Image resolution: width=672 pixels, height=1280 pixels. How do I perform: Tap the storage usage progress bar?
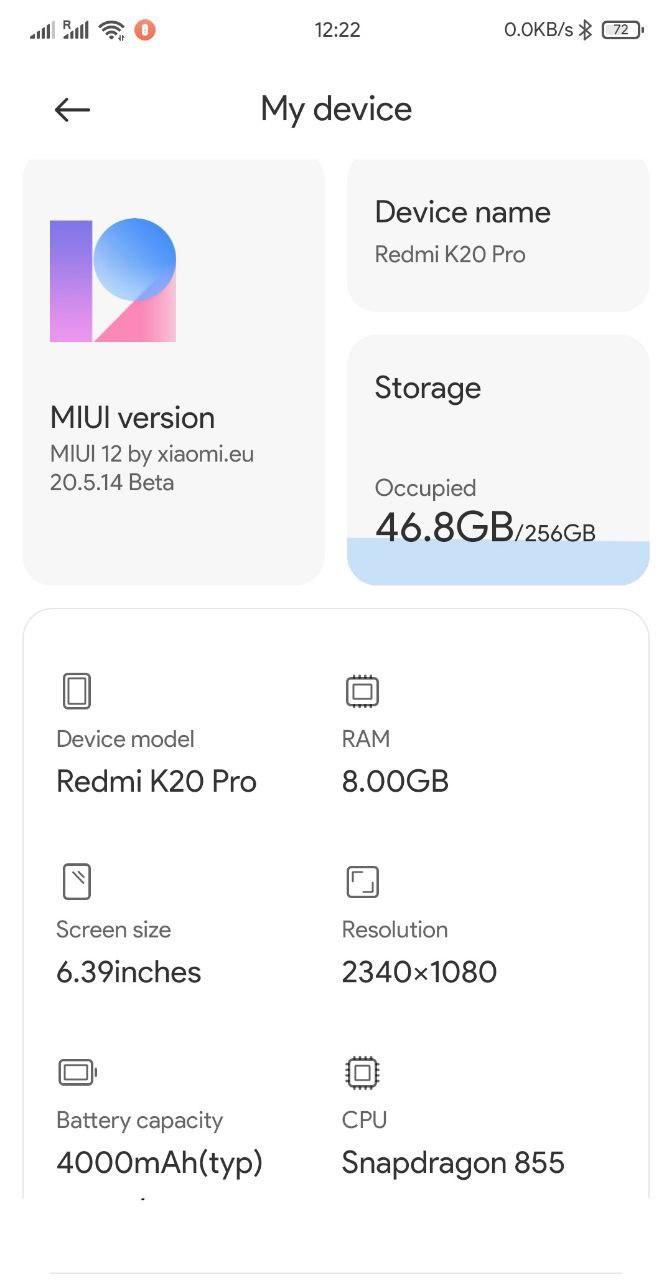click(498, 563)
